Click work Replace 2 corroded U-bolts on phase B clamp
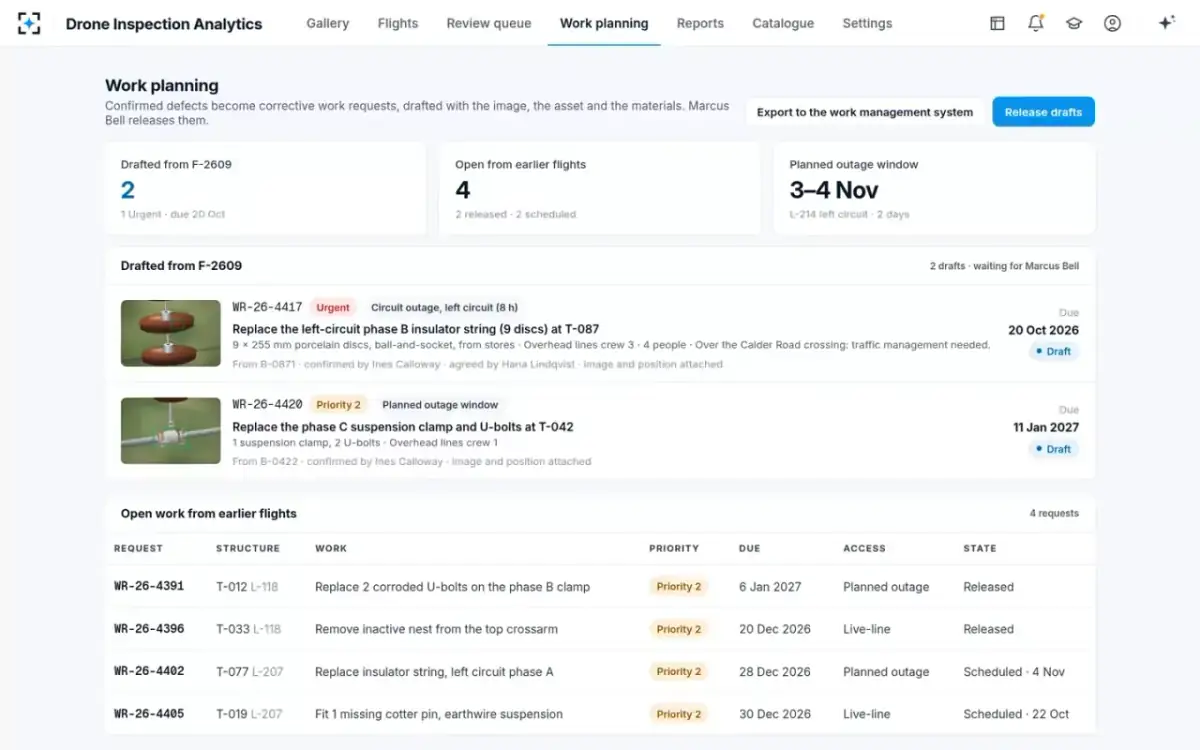Image resolution: width=1200 pixels, height=750 pixels. (x=452, y=587)
